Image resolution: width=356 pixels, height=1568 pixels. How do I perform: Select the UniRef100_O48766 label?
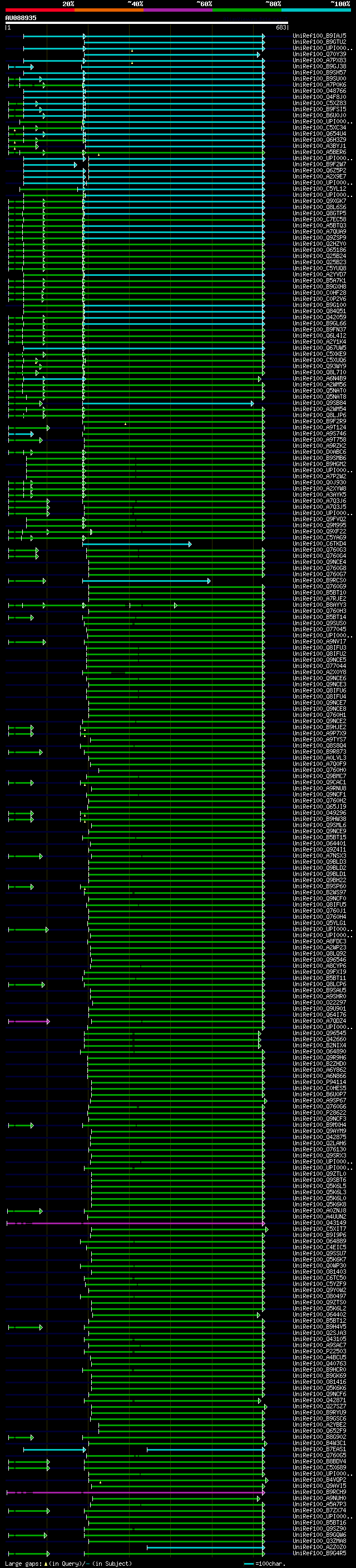319,91
